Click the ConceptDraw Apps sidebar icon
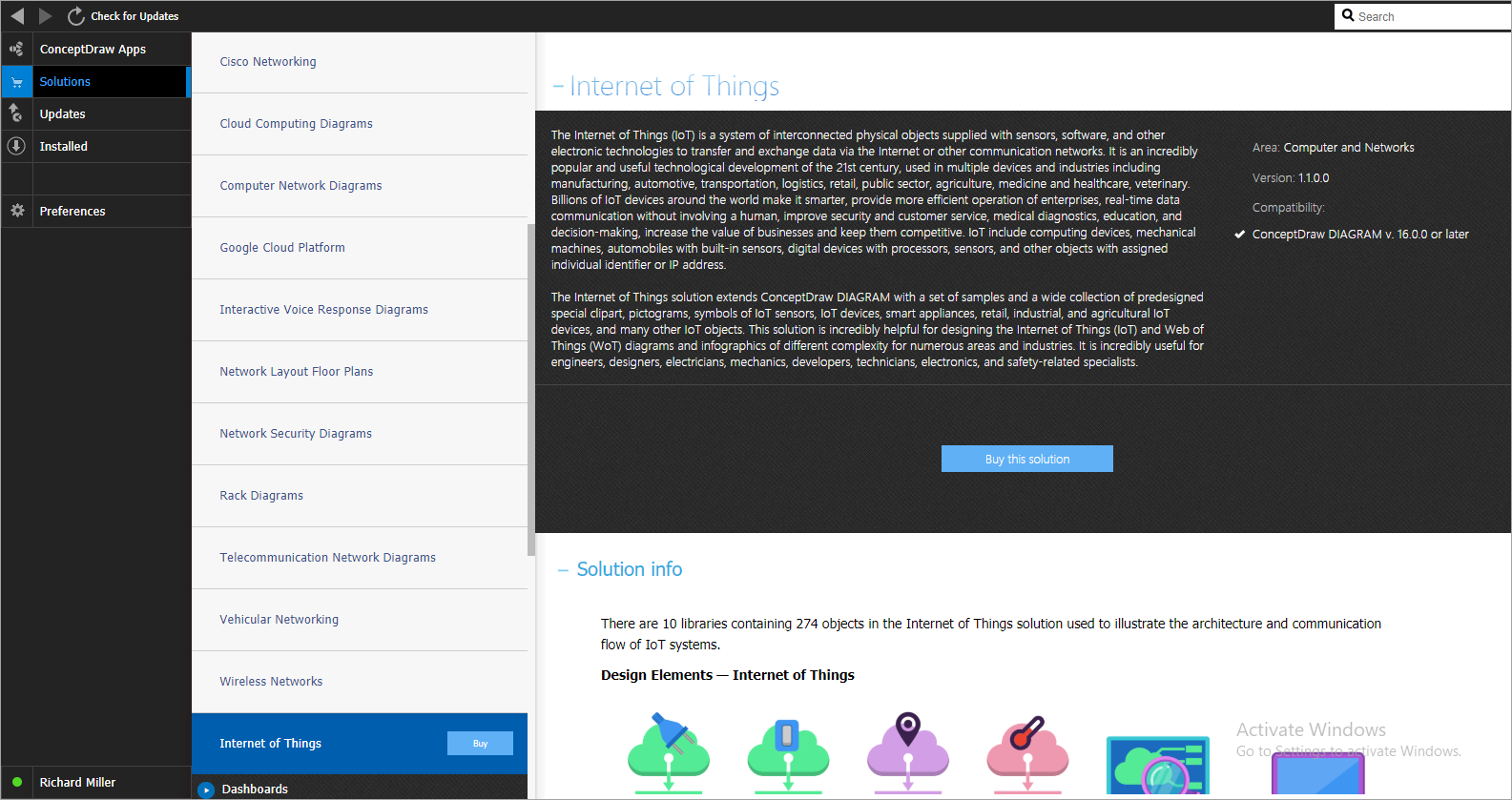The image size is (1512, 800). coord(16,49)
